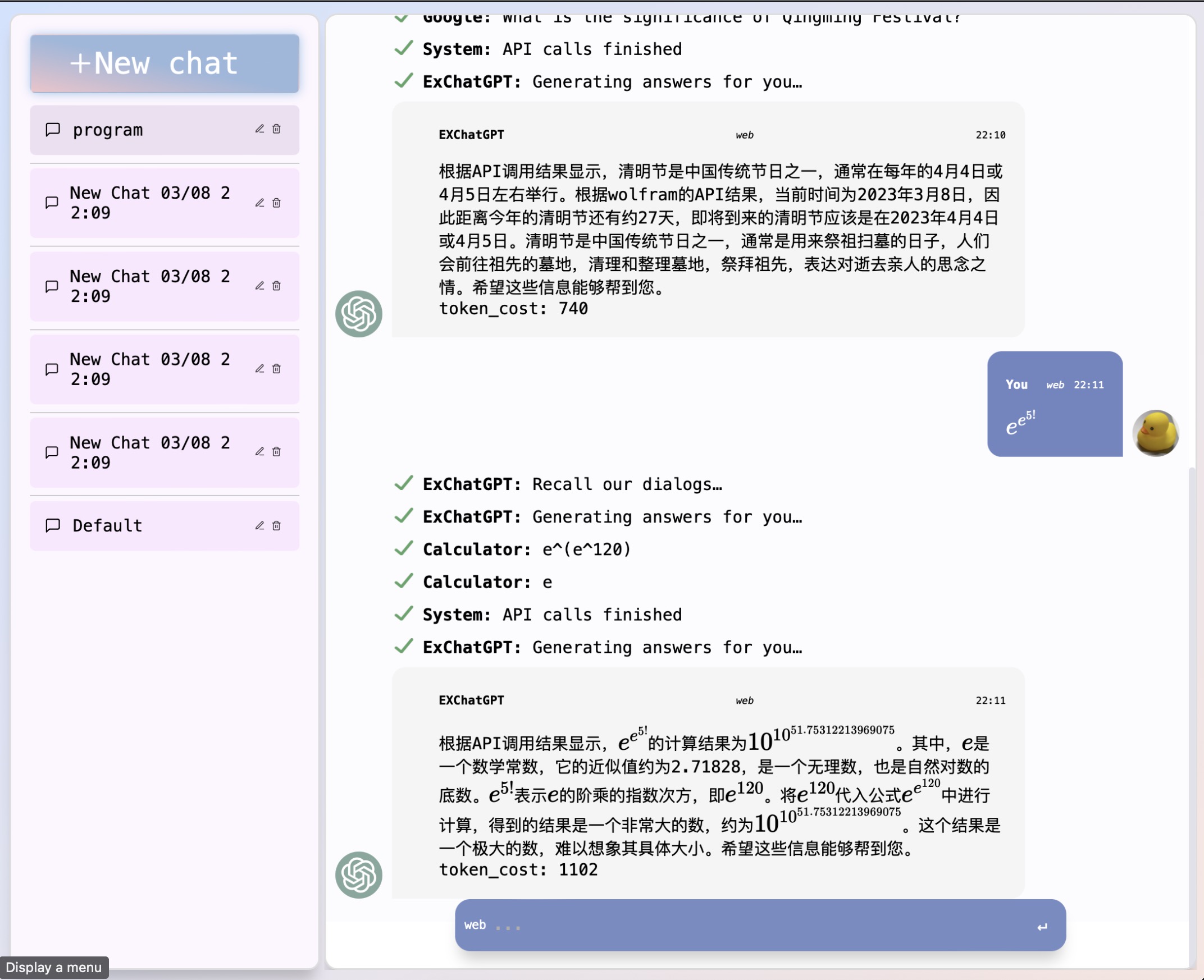Click the web mode label in input bar

click(475, 925)
